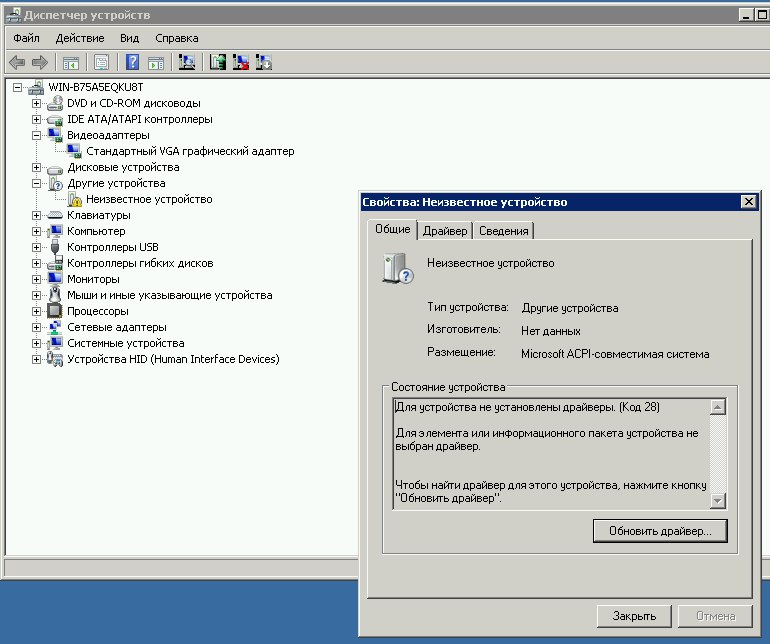Expand the Процессоры node
This screenshot has width=770, height=644.
tap(36, 311)
